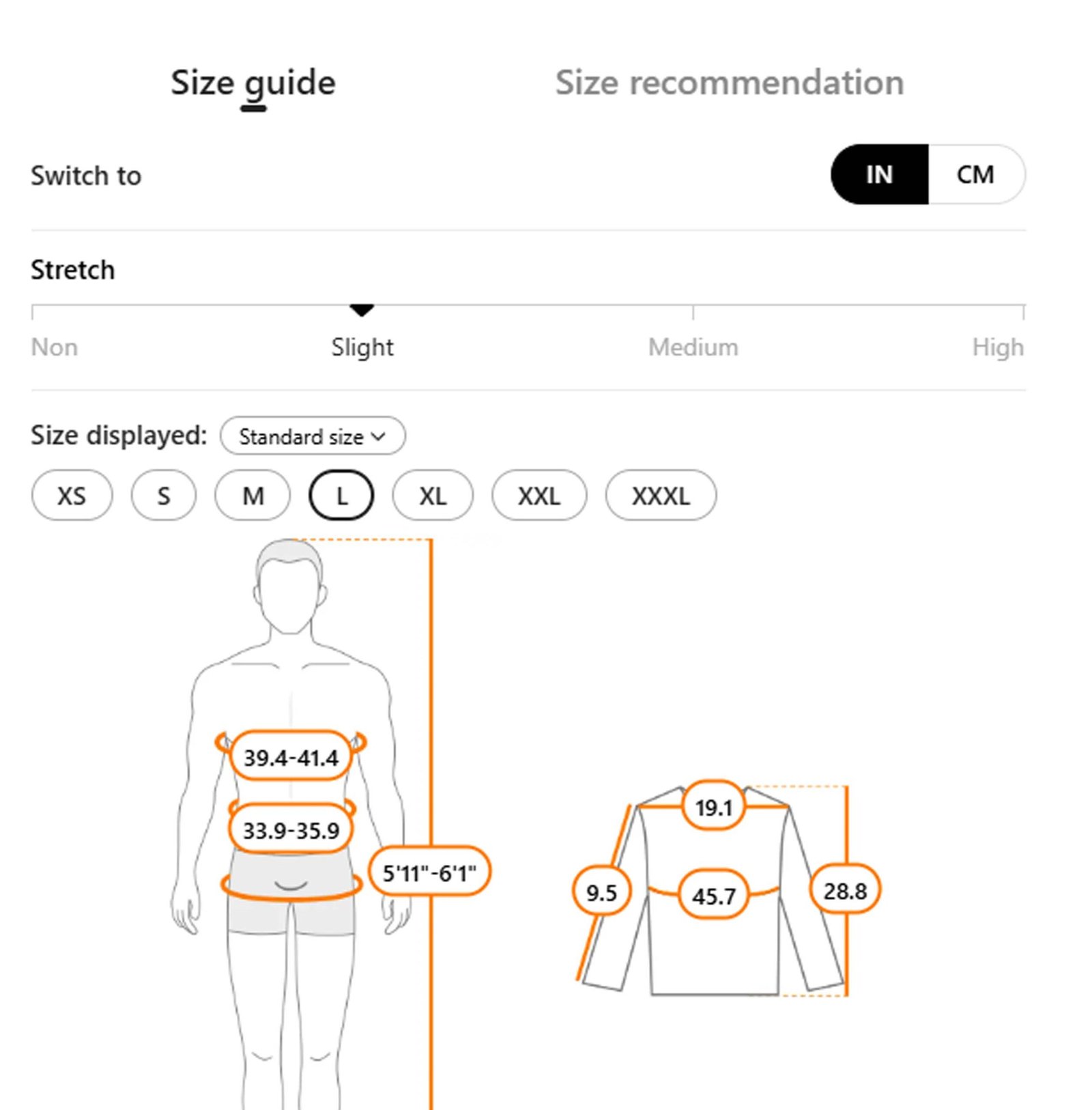The width and height of the screenshot is (1092, 1110).
Task: Click the shoulder width 19.1 badge
Action: click(714, 808)
